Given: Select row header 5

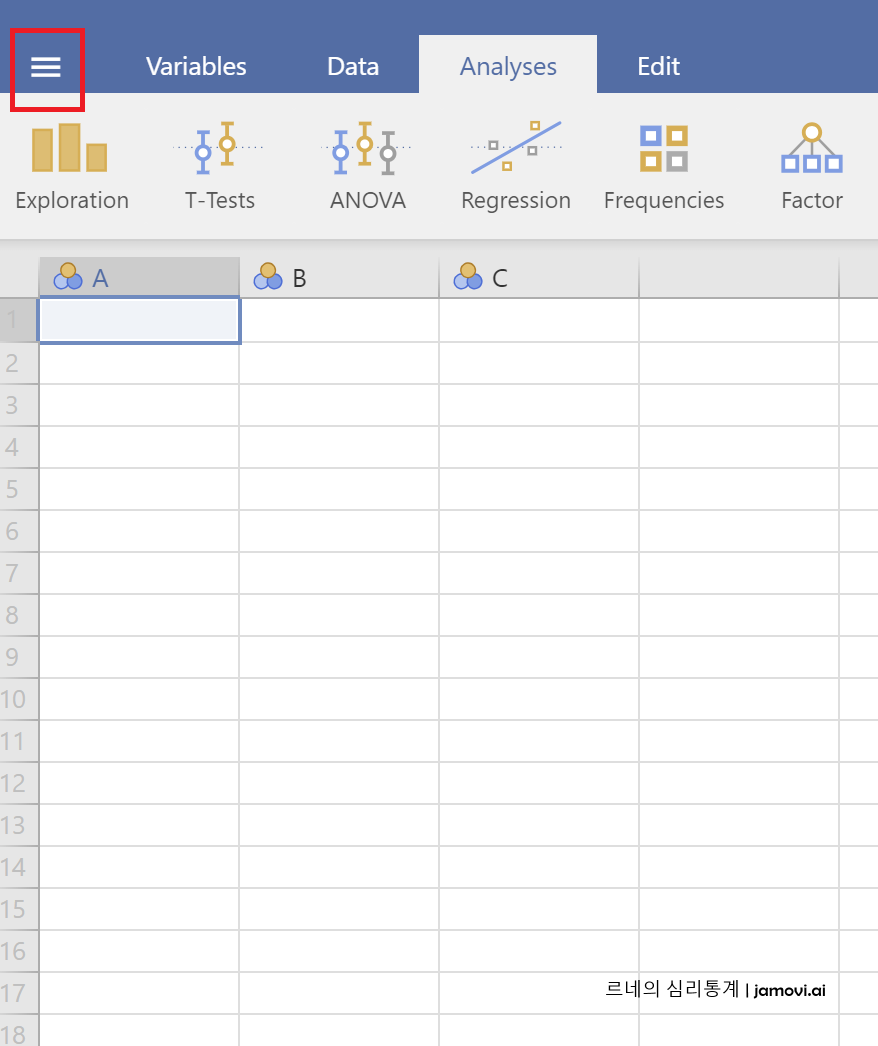Looking at the screenshot, I should pyautogui.click(x=19, y=489).
